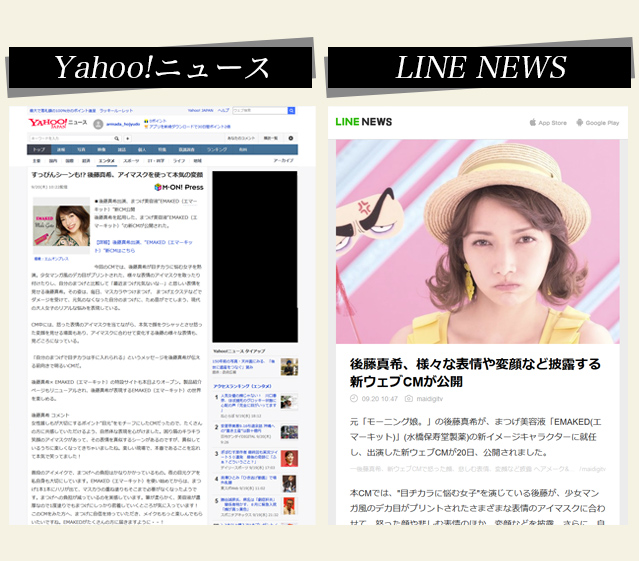Open the App Store link in LINE NEWS

(548, 123)
